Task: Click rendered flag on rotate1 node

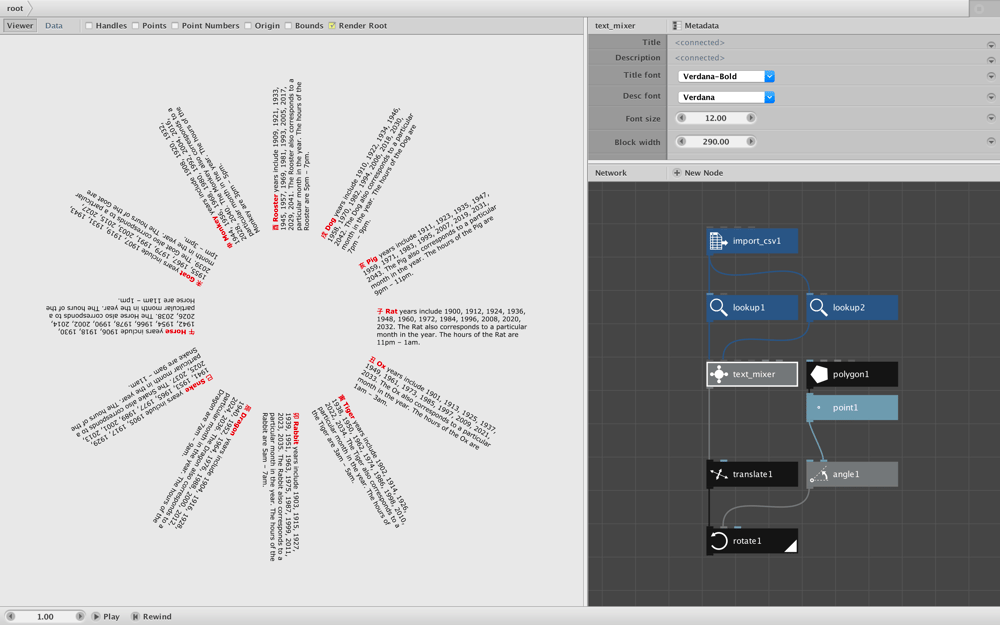Action: [791, 545]
